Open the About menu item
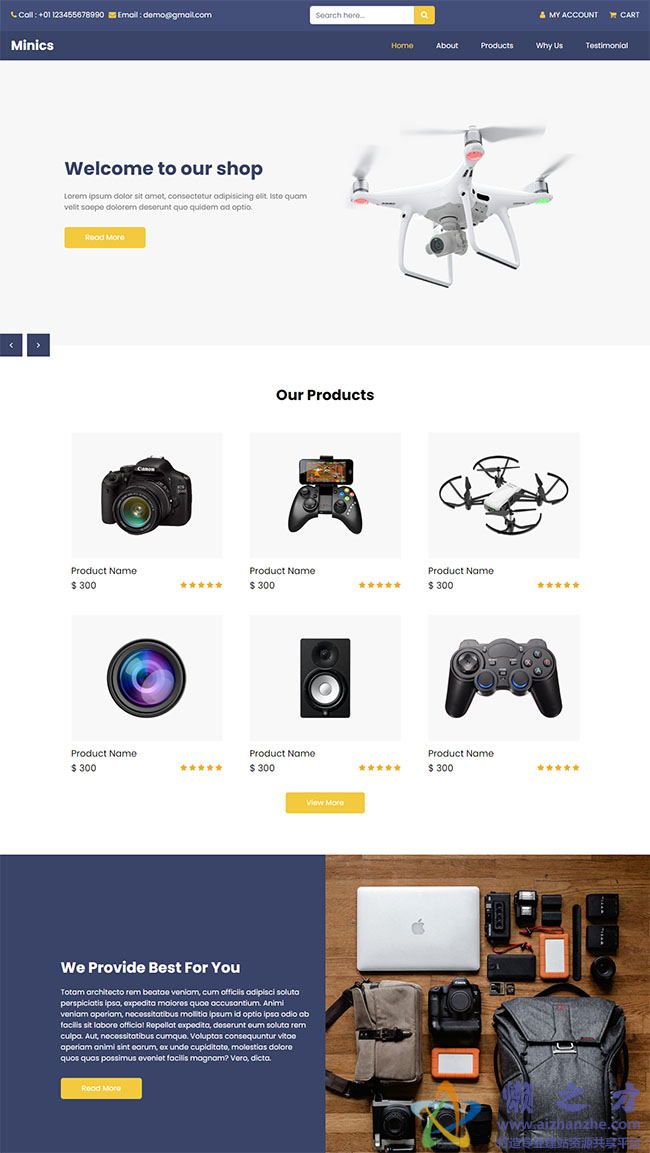This screenshot has height=1153, width=650. [447, 46]
